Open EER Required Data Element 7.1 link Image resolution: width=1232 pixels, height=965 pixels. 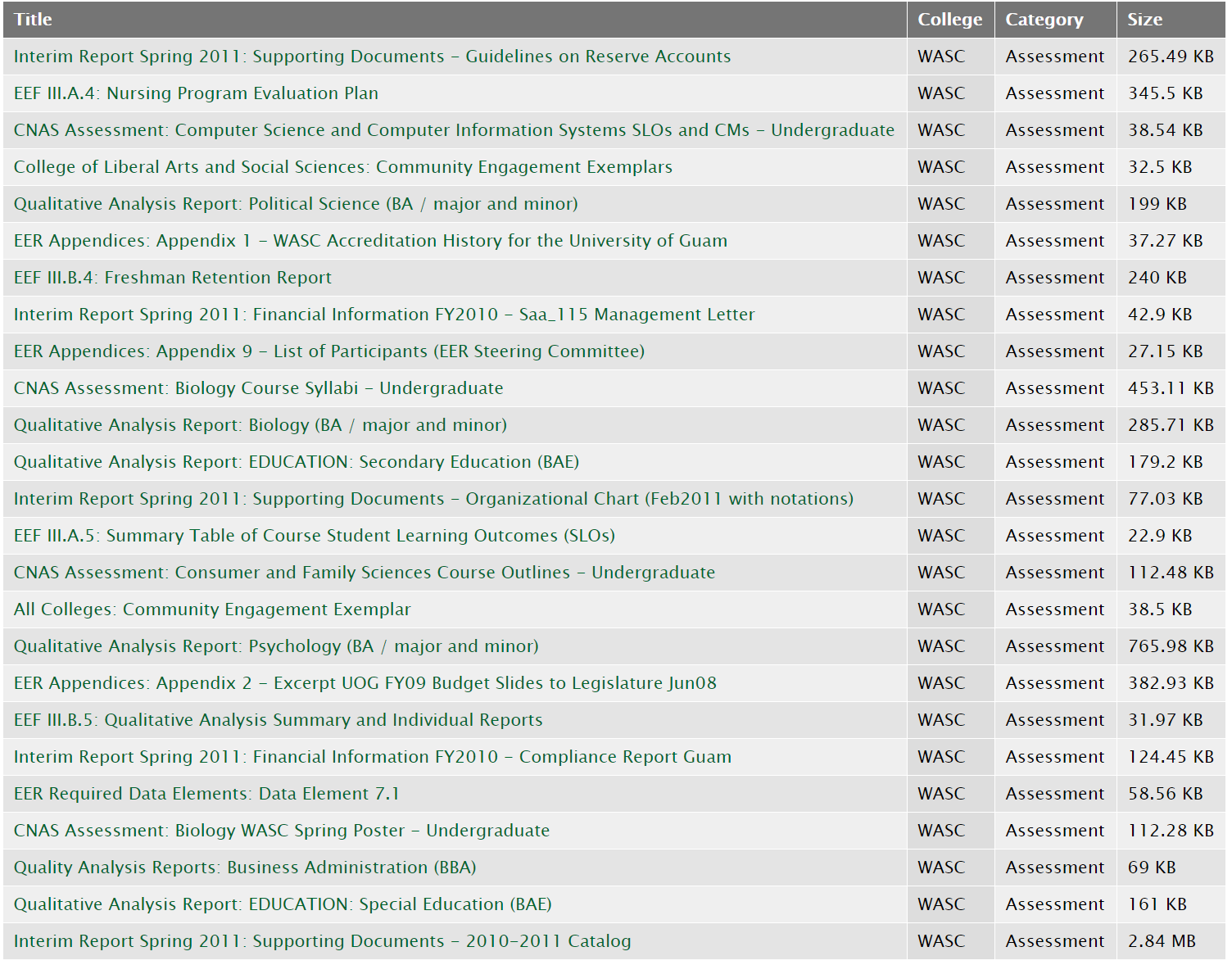206,794
